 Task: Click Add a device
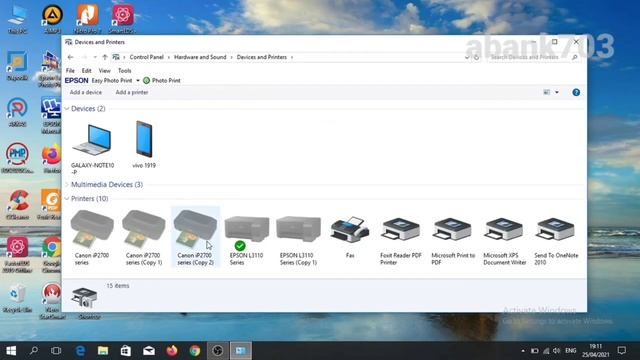pyautogui.click(x=86, y=92)
